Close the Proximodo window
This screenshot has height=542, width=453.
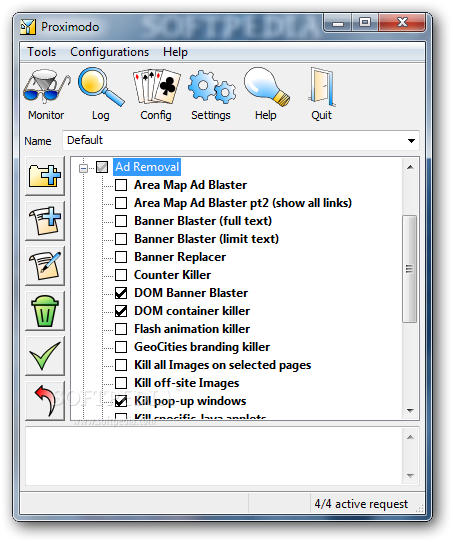click(x=402, y=23)
